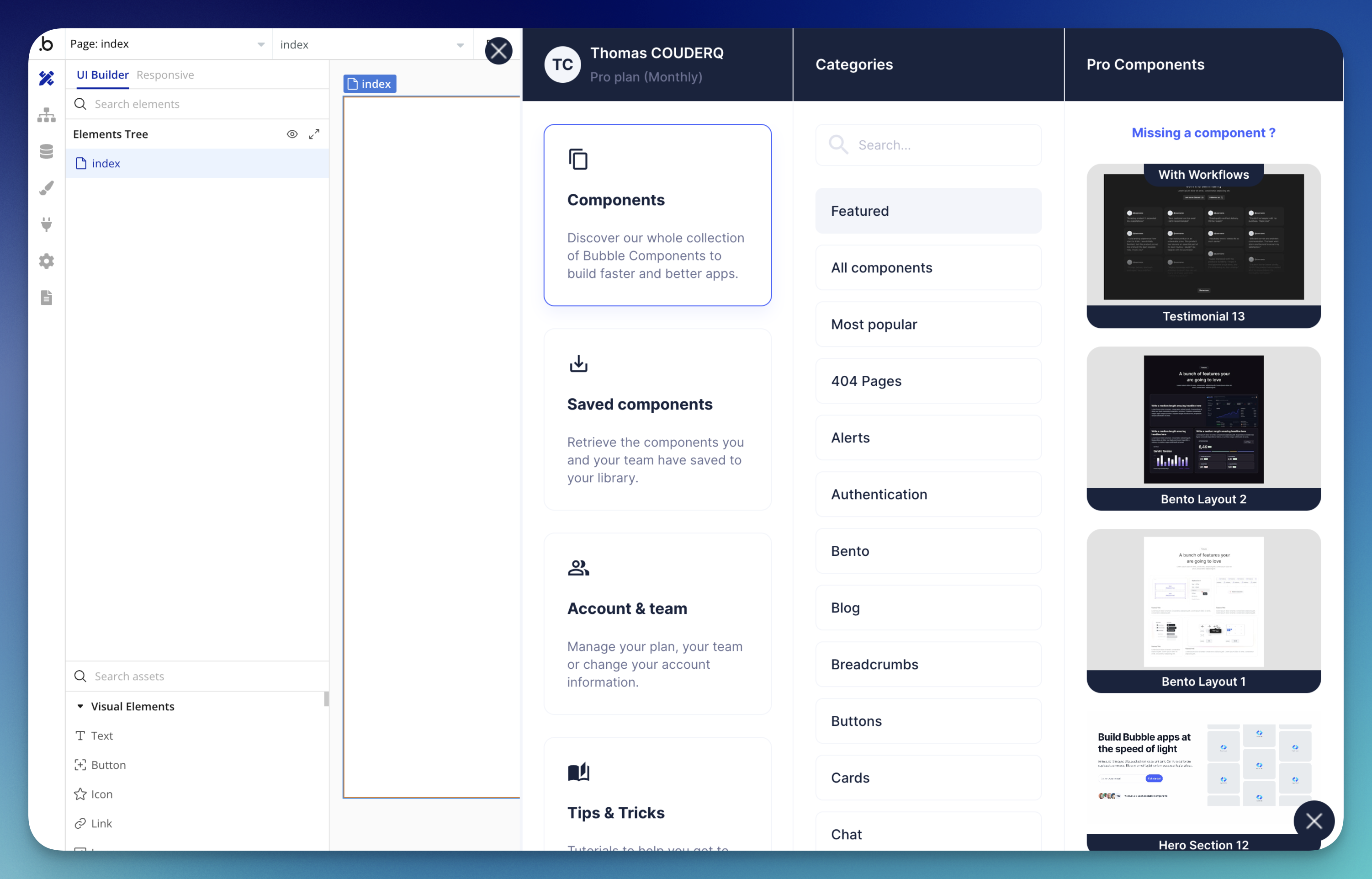Select the Bento category

click(x=928, y=551)
